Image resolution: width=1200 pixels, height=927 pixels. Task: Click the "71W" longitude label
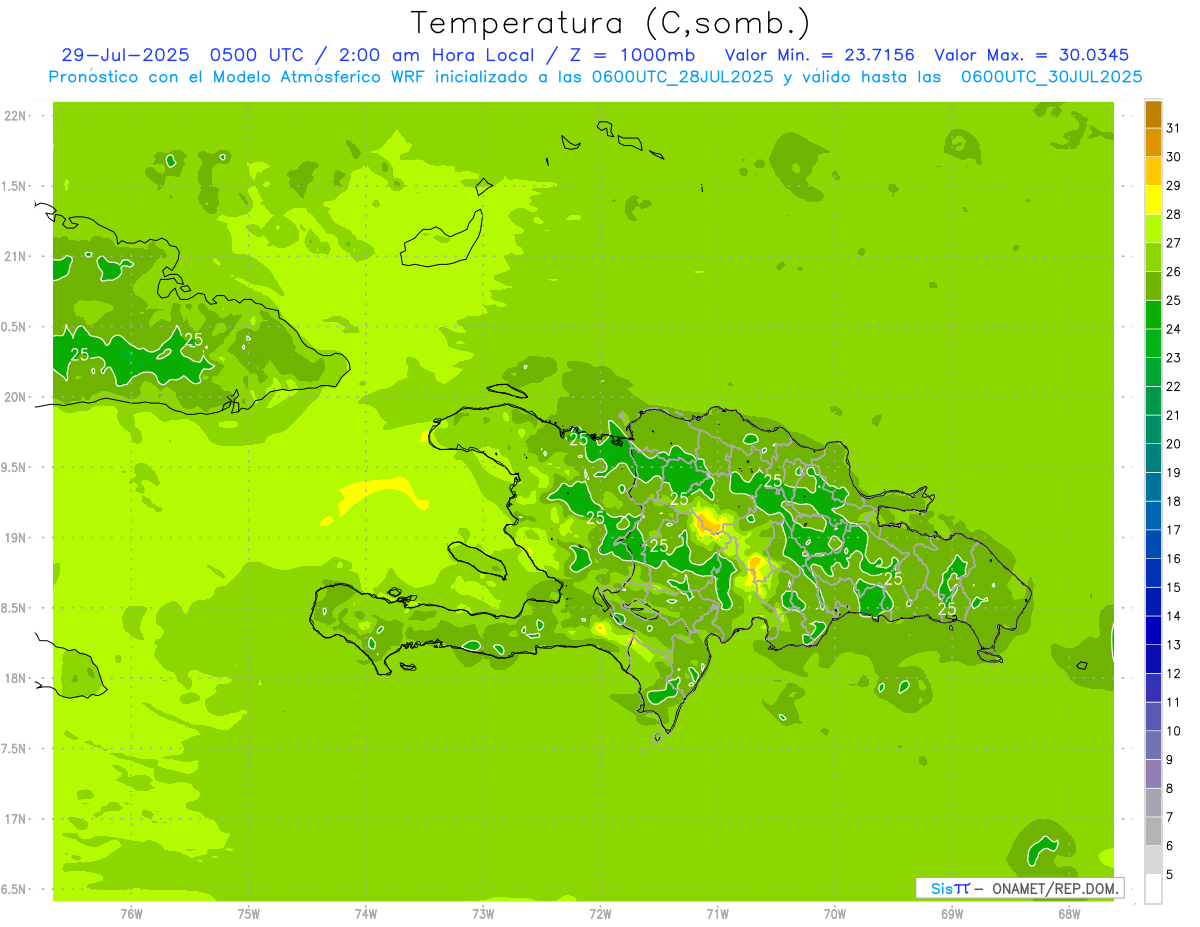(x=717, y=913)
